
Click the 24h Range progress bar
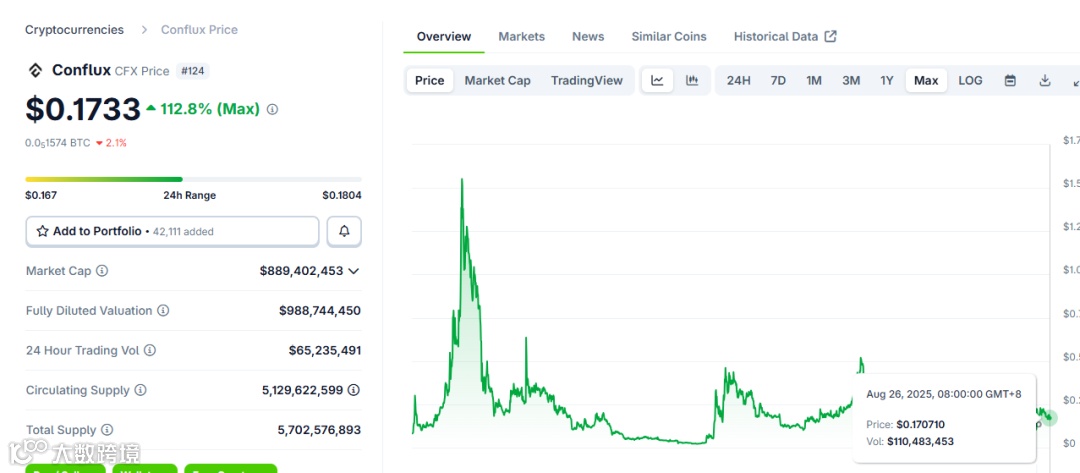193,180
